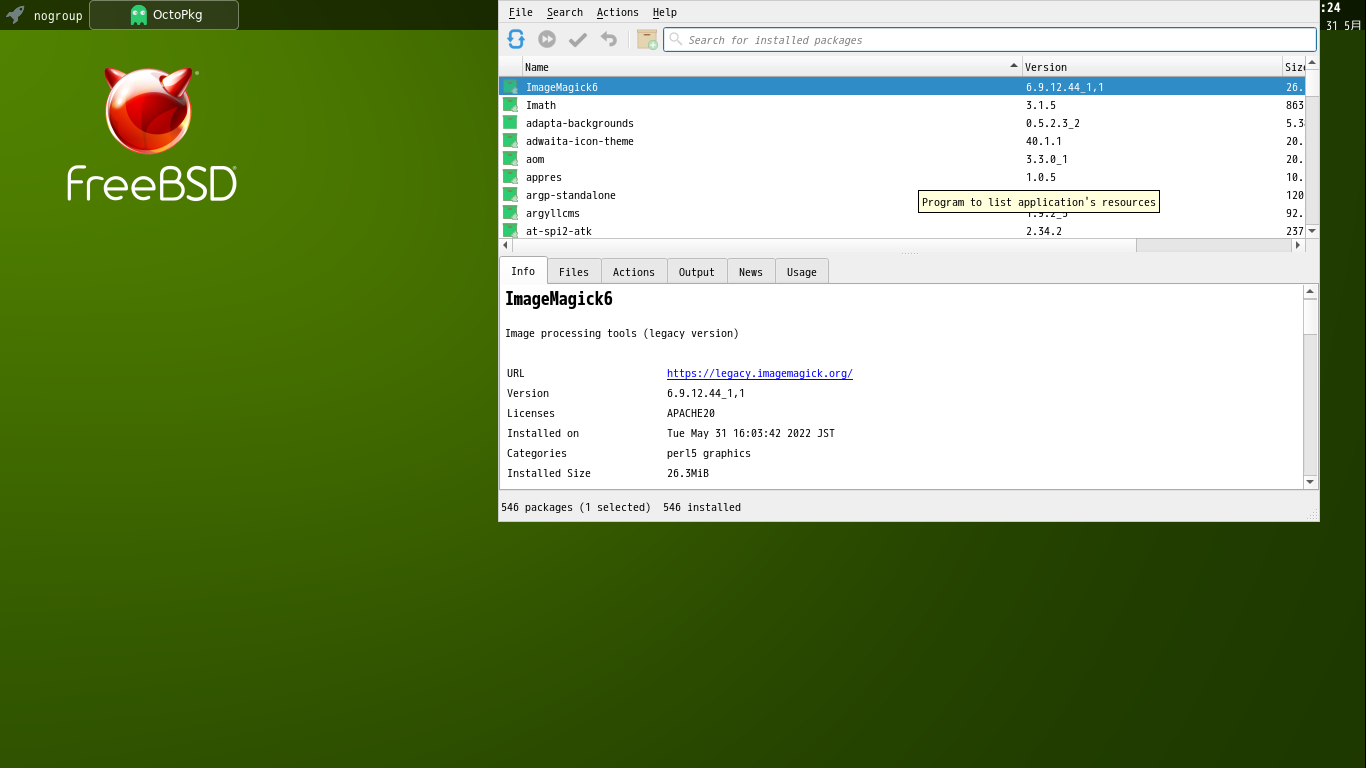Switch to the News tab
The image size is (1366, 768).
[x=750, y=272]
